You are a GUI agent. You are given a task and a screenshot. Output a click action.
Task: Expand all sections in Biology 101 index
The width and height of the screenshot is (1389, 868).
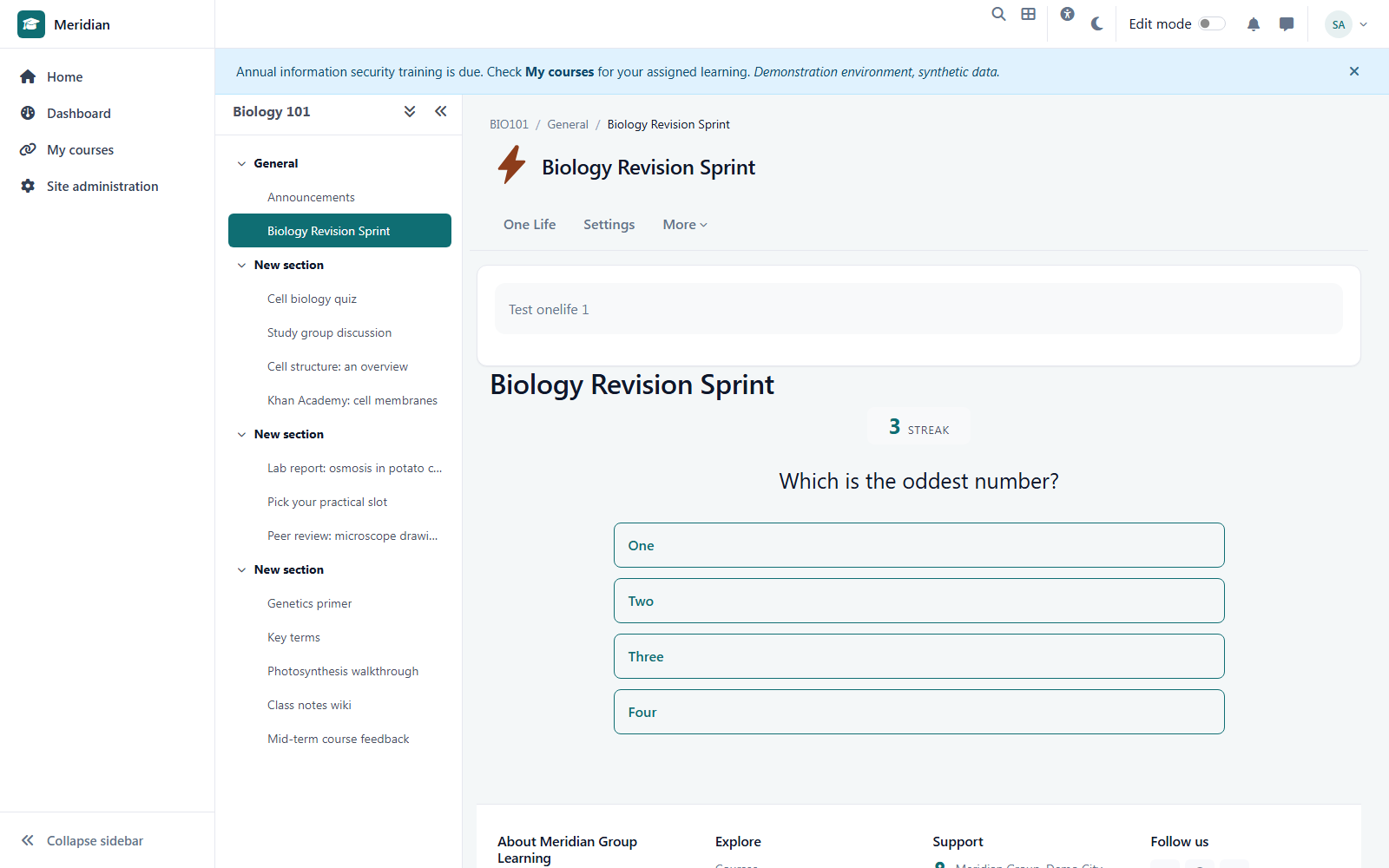[410, 111]
